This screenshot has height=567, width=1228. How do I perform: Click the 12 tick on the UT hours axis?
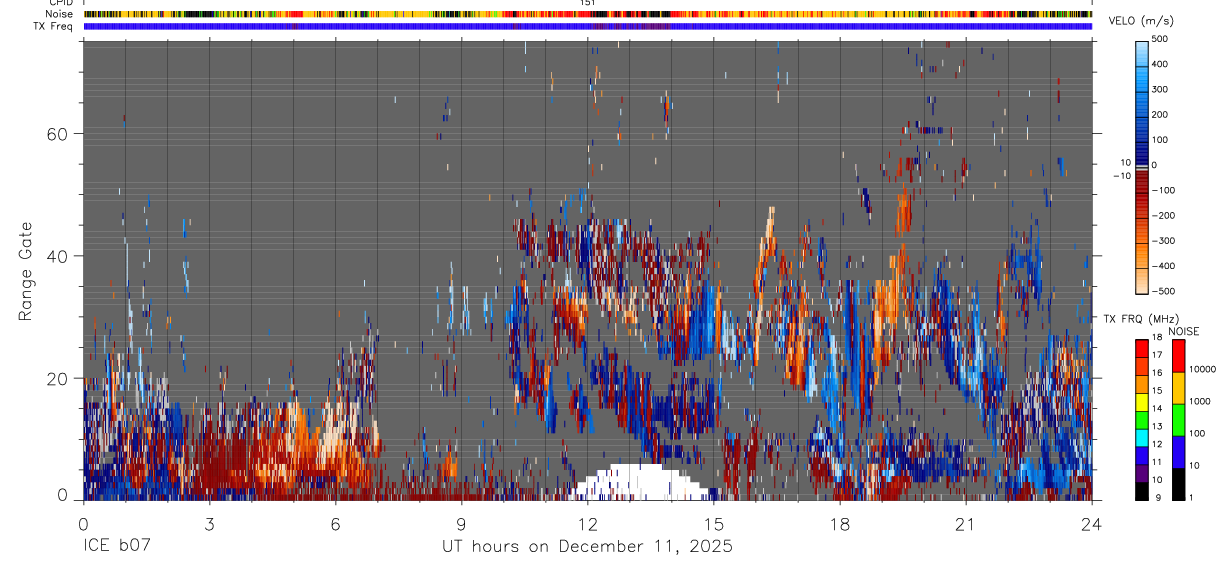point(588,523)
